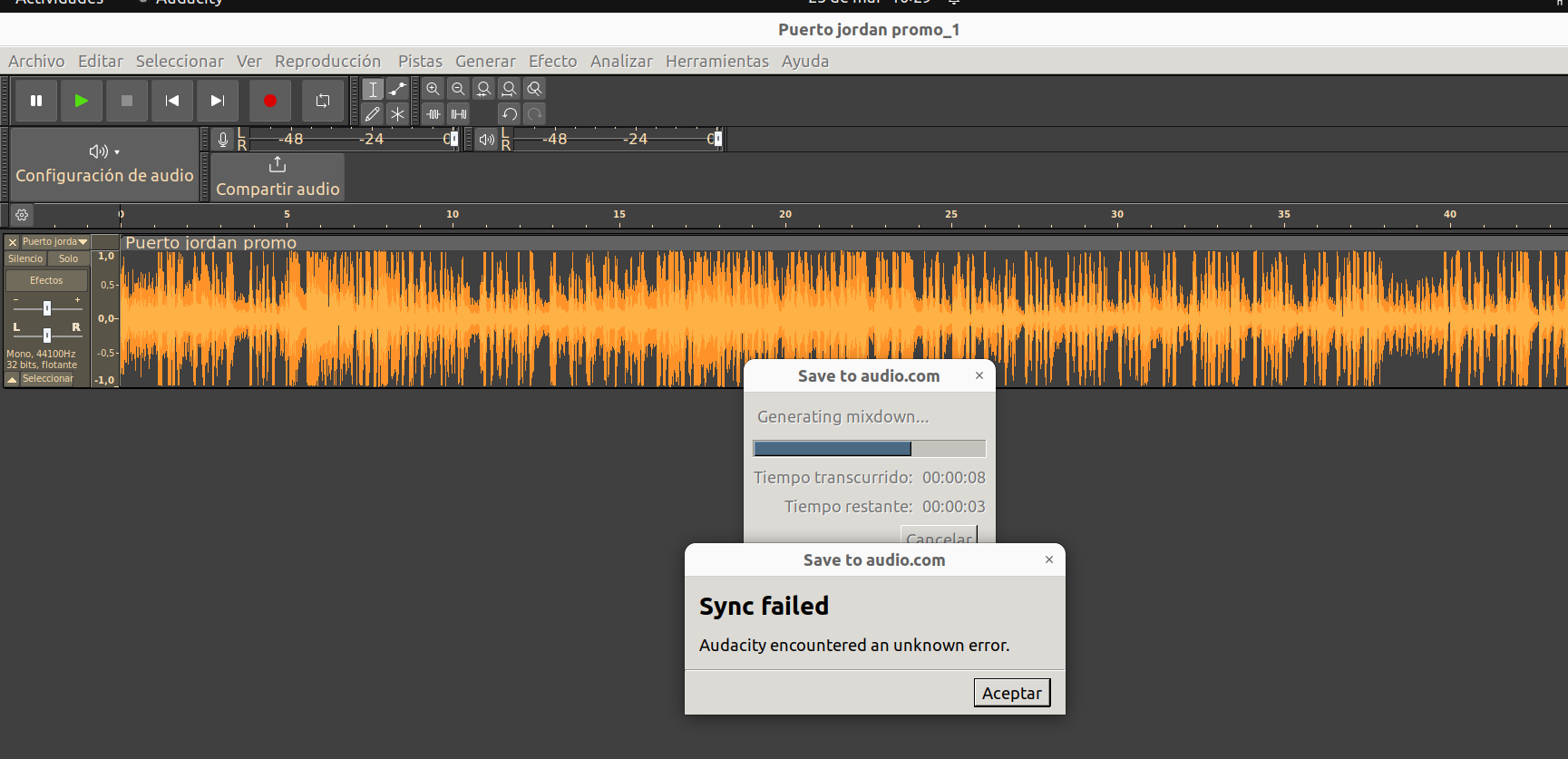This screenshot has width=1568, height=759.
Task: Adjust the track gain slider
Action: pos(47,307)
